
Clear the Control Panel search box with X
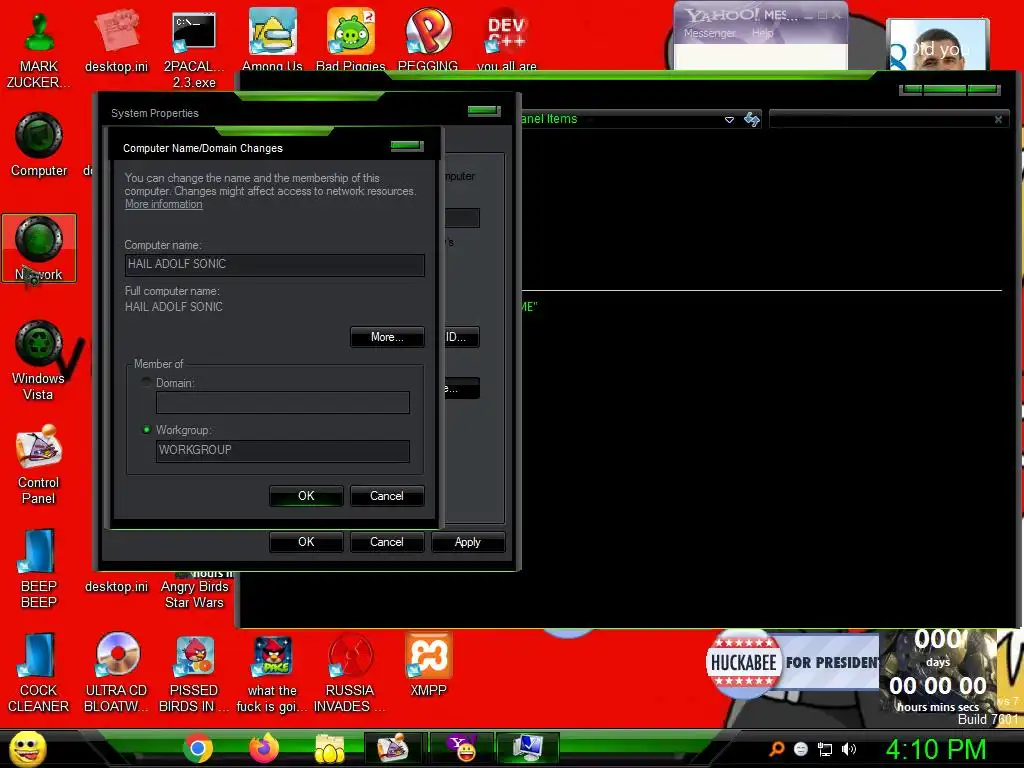(x=999, y=120)
